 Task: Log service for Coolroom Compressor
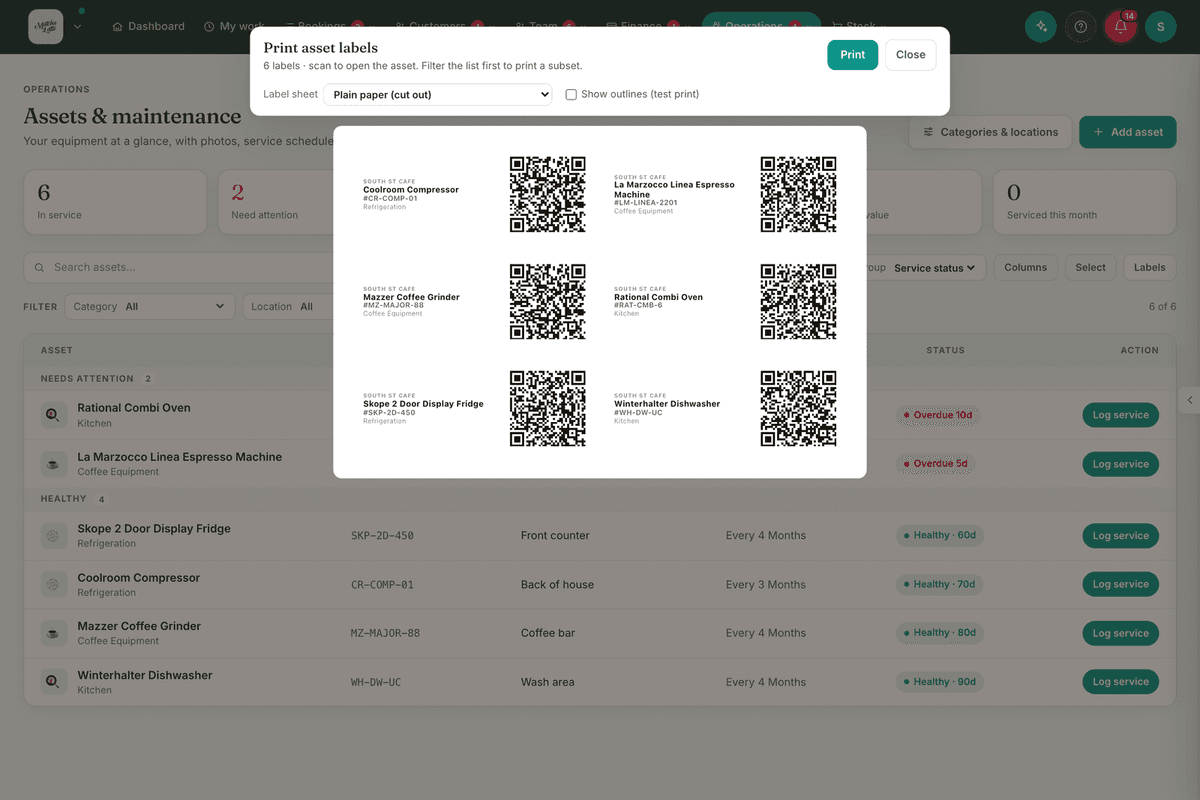tap(1120, 584)
